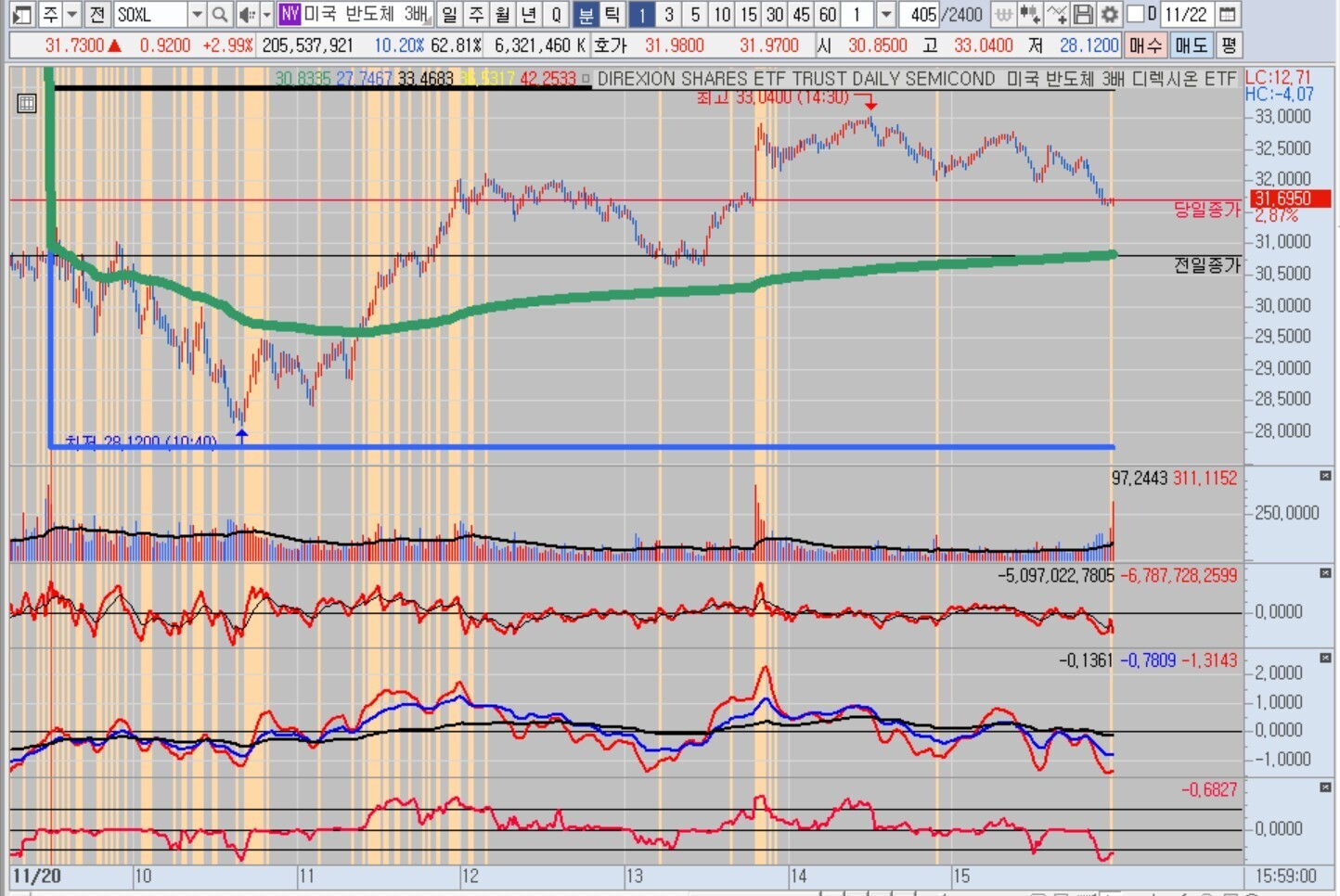The height and width of the screenshot is (896, 1340).
Task: Click the 11/20 date label on time axis
Action: [x=37, y=877]
